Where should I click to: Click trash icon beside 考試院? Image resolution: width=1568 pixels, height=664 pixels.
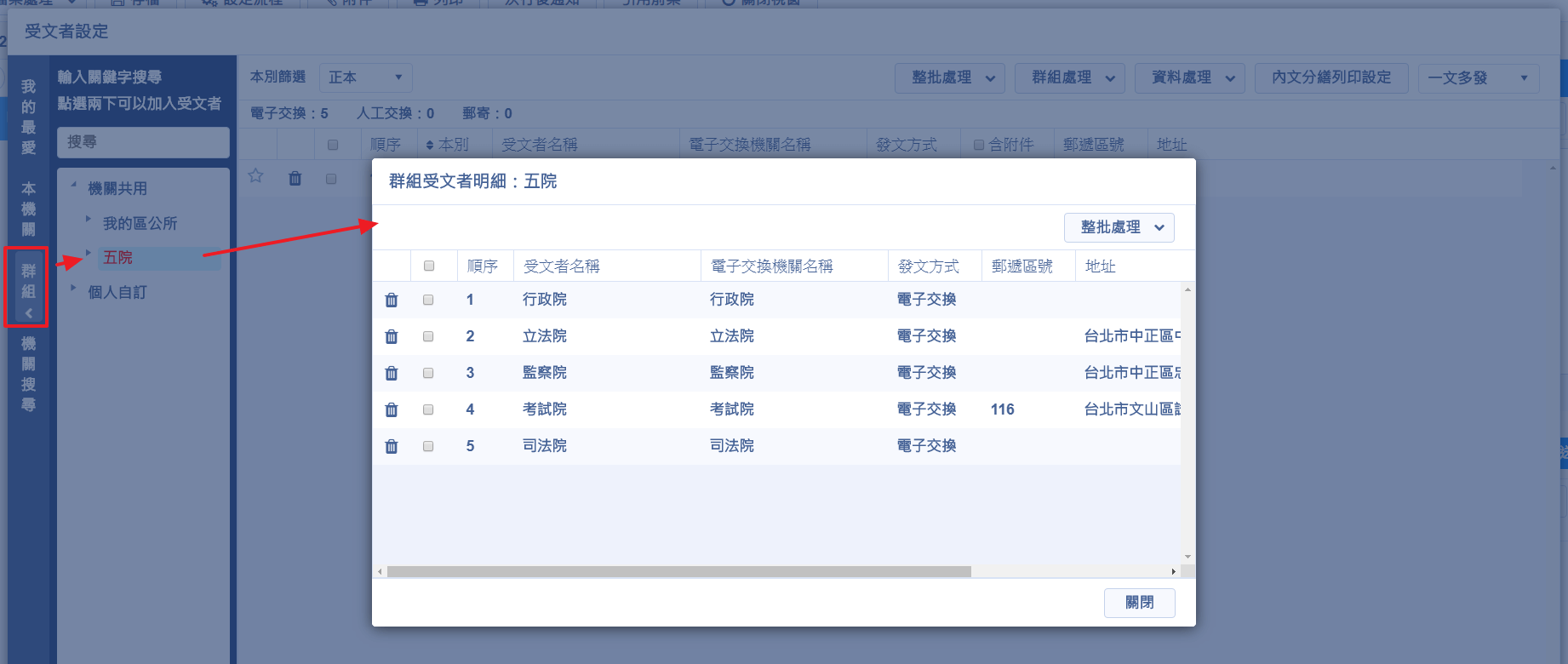pos(392,409)
